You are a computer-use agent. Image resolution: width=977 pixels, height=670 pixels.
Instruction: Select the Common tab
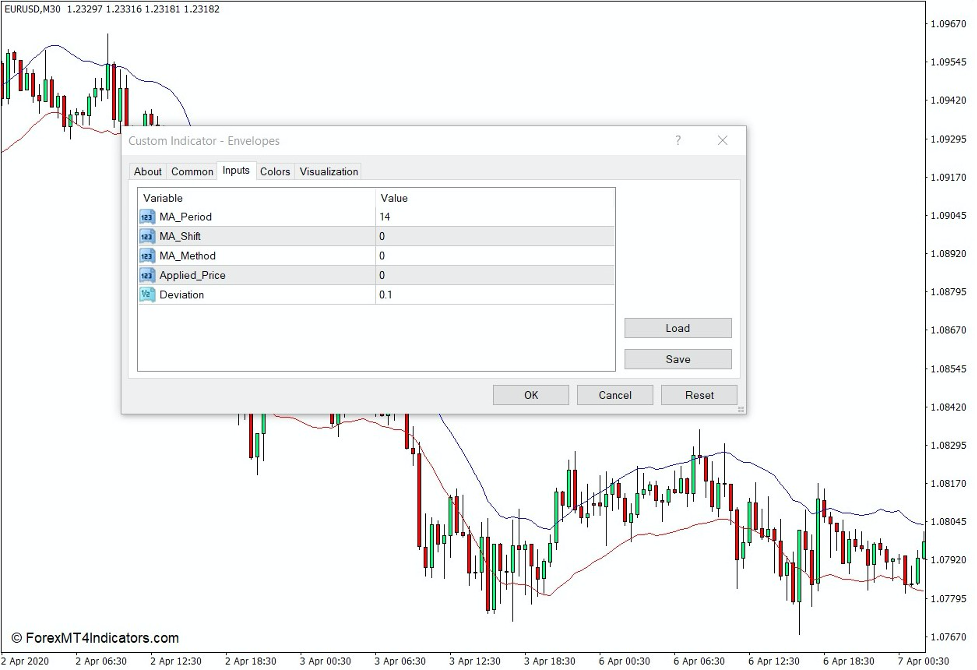(191, 171)
